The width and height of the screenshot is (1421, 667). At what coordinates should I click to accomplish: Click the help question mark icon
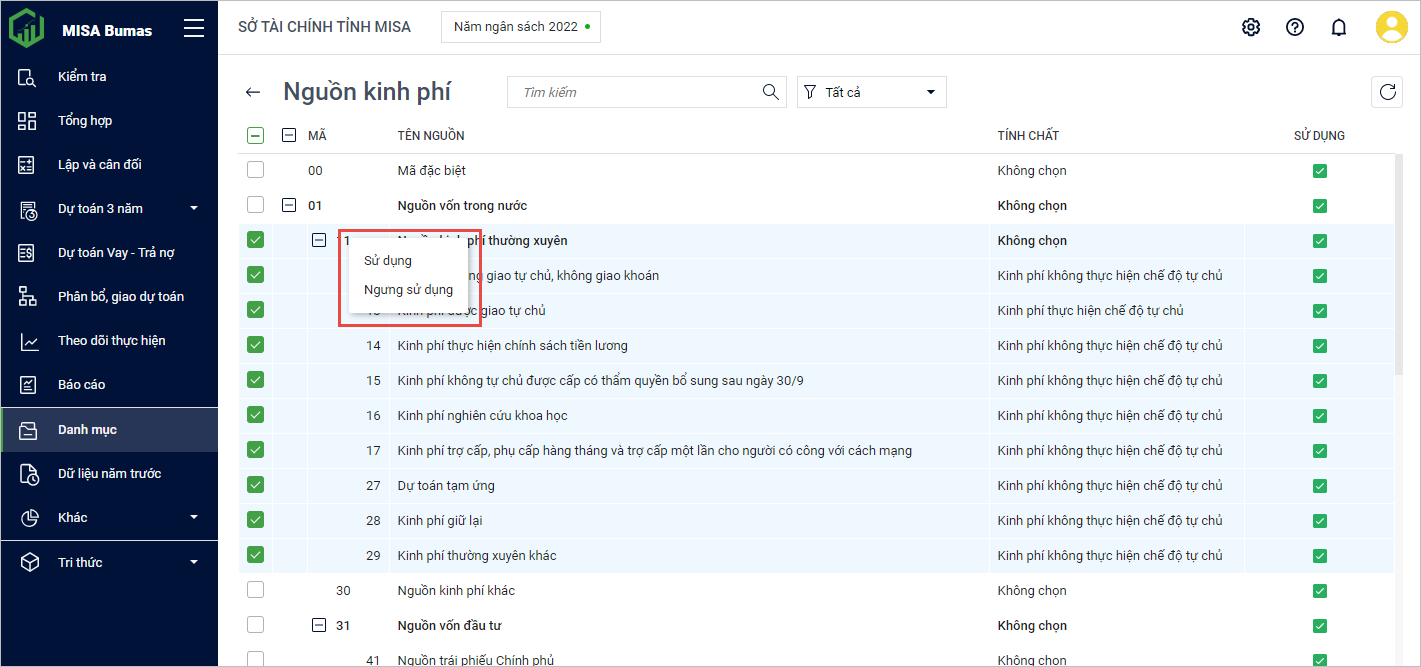coord(1295,27)
